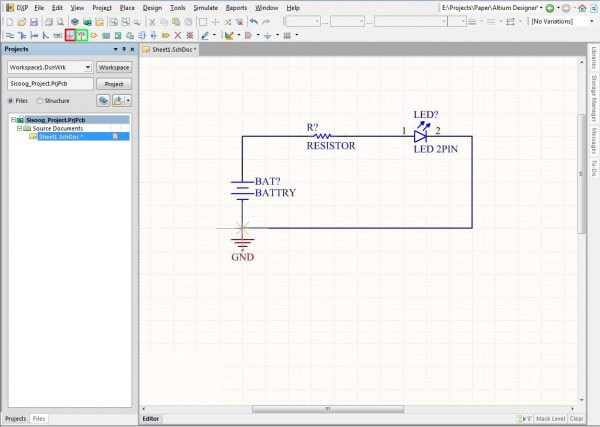Image resolution: width=600 pixels, height=427 pixels.
Task: Click the Project button
Action: (x=114, y=84)
